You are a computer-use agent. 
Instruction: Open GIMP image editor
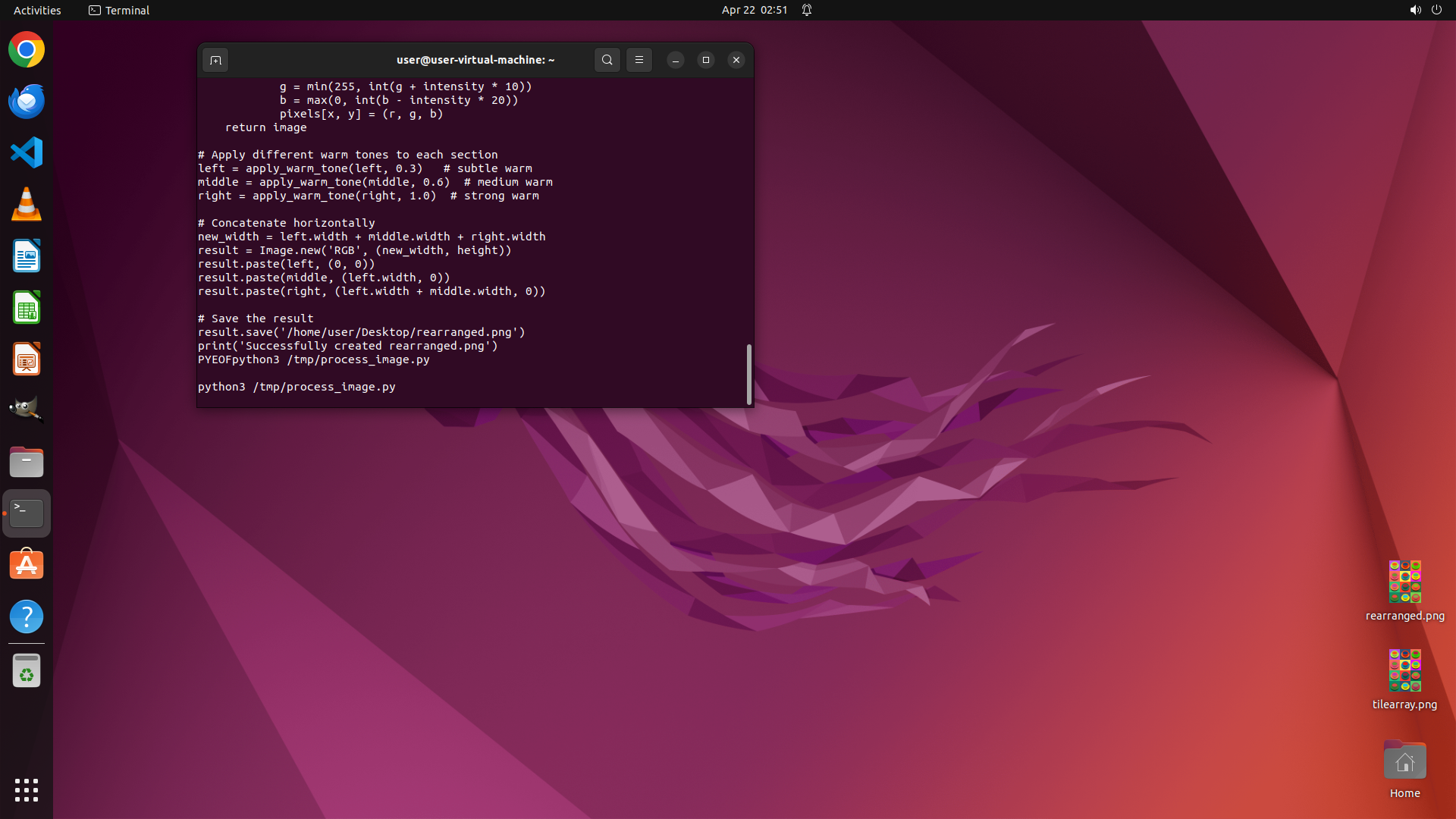(27, 410)
